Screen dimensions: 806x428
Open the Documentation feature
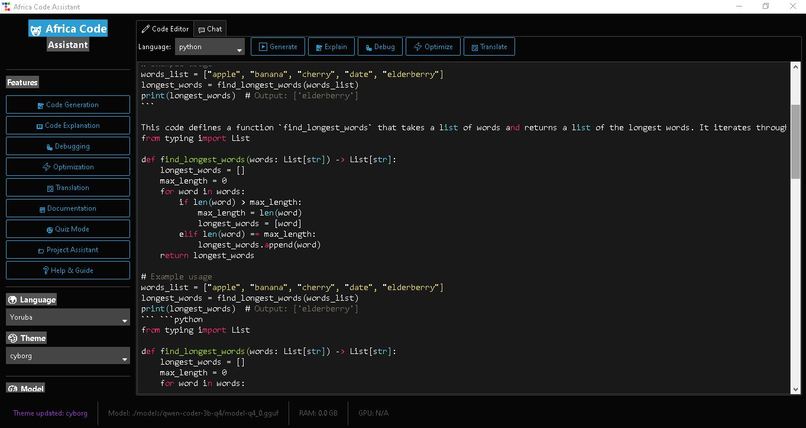68,209
